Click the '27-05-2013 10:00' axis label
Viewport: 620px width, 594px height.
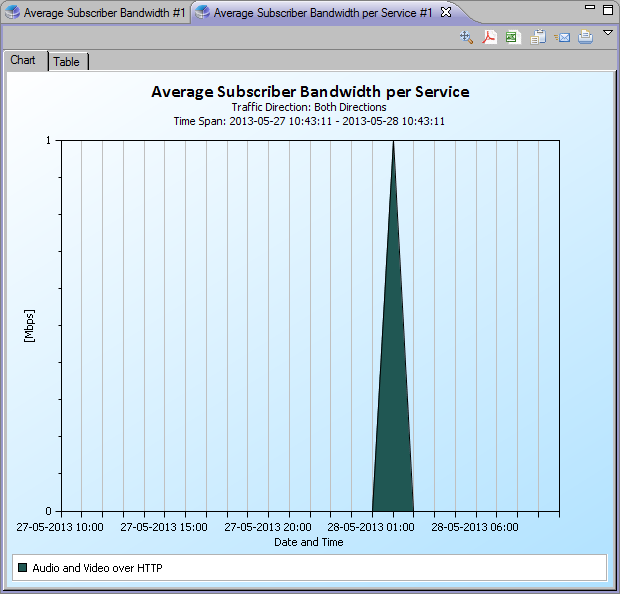click(60, 527)
